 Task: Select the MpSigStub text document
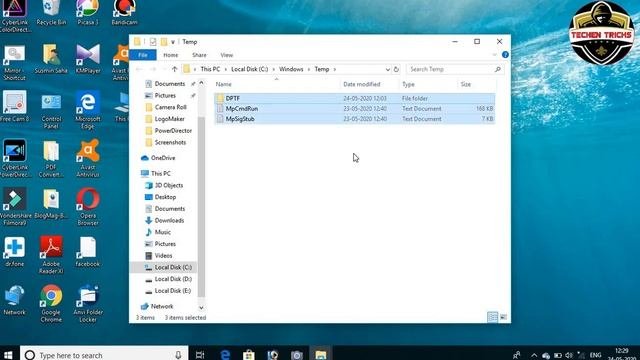[354, 119]
